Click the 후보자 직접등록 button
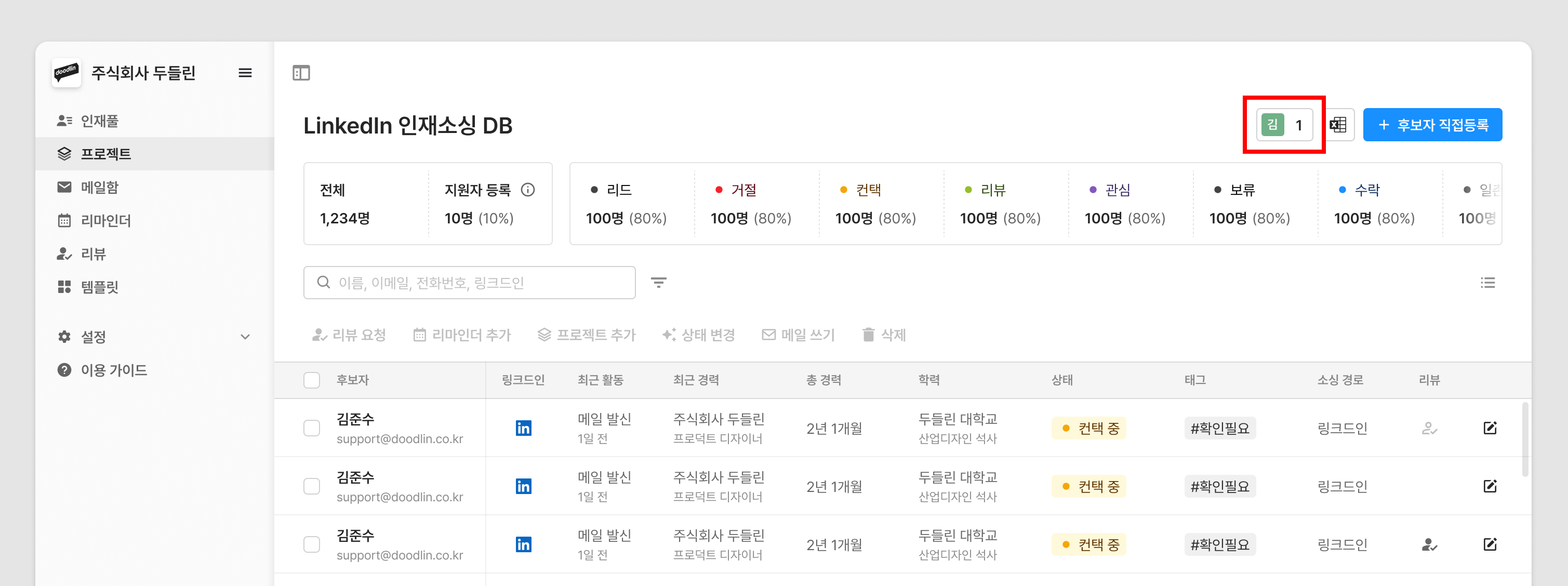This screenshot has height=586, width=1568. pos(1432,125)
